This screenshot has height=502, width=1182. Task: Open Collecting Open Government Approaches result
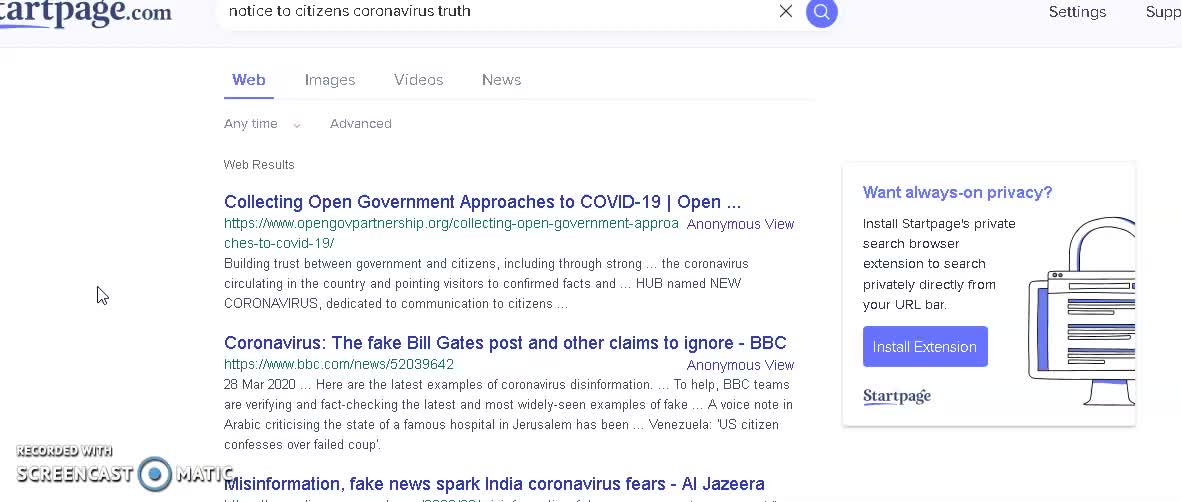point(482,202)
